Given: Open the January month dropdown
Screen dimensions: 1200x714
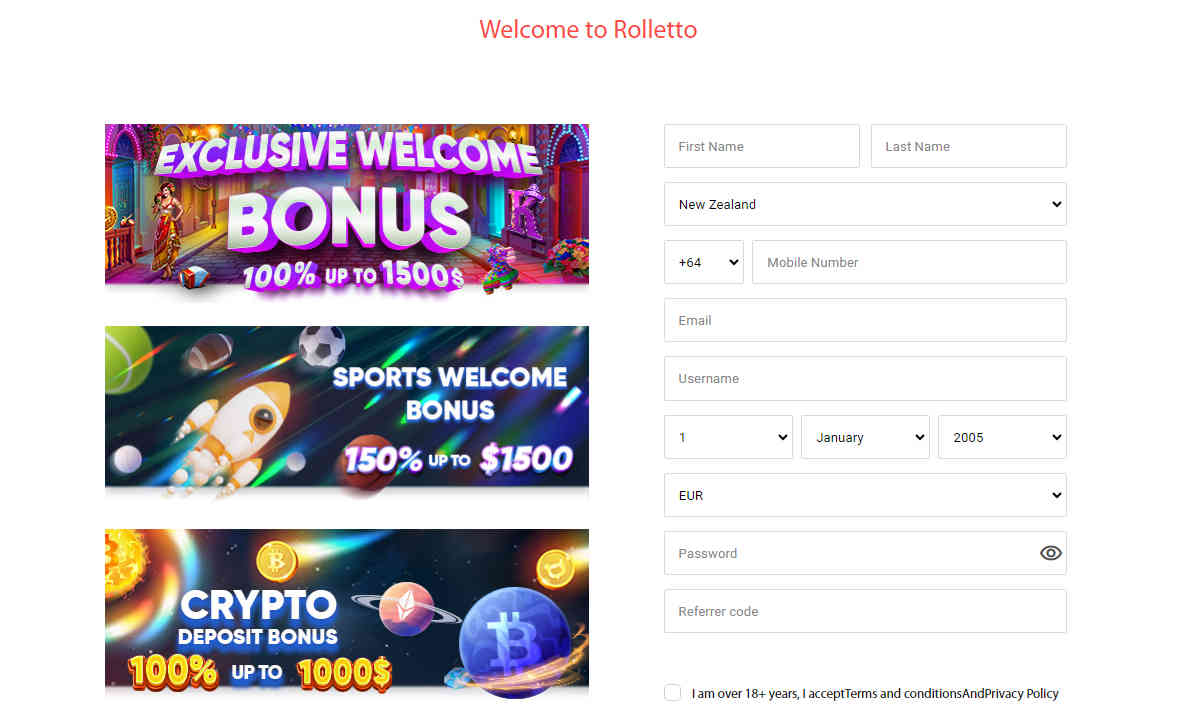Looking at the screenshot, I should tap(865, 437).
